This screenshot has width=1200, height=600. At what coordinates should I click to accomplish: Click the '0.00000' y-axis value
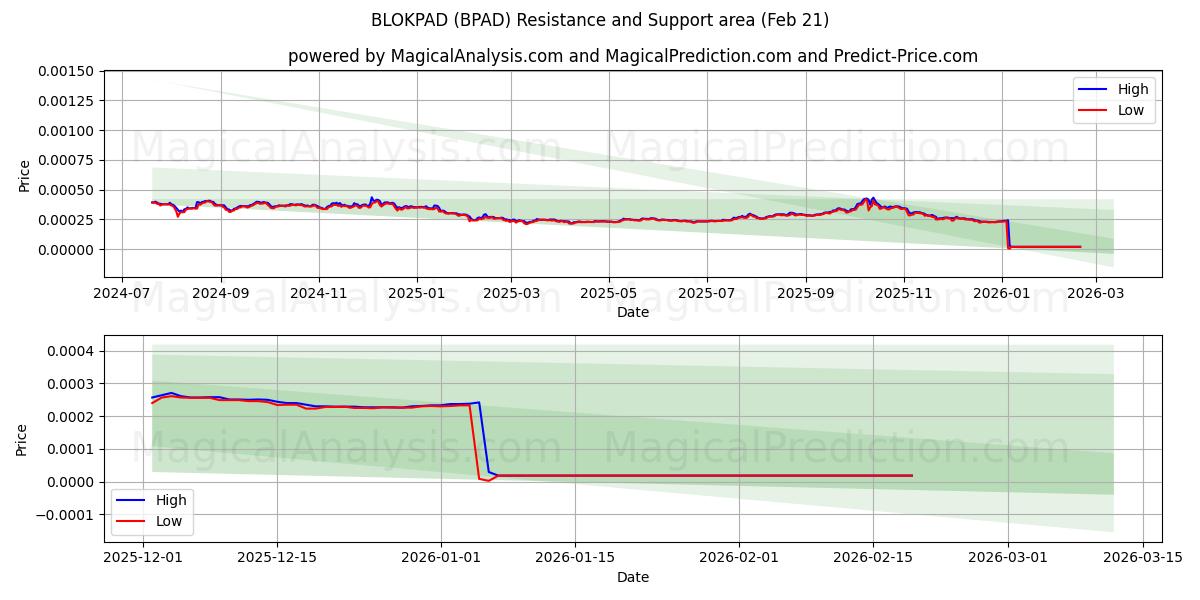(67, 250)
